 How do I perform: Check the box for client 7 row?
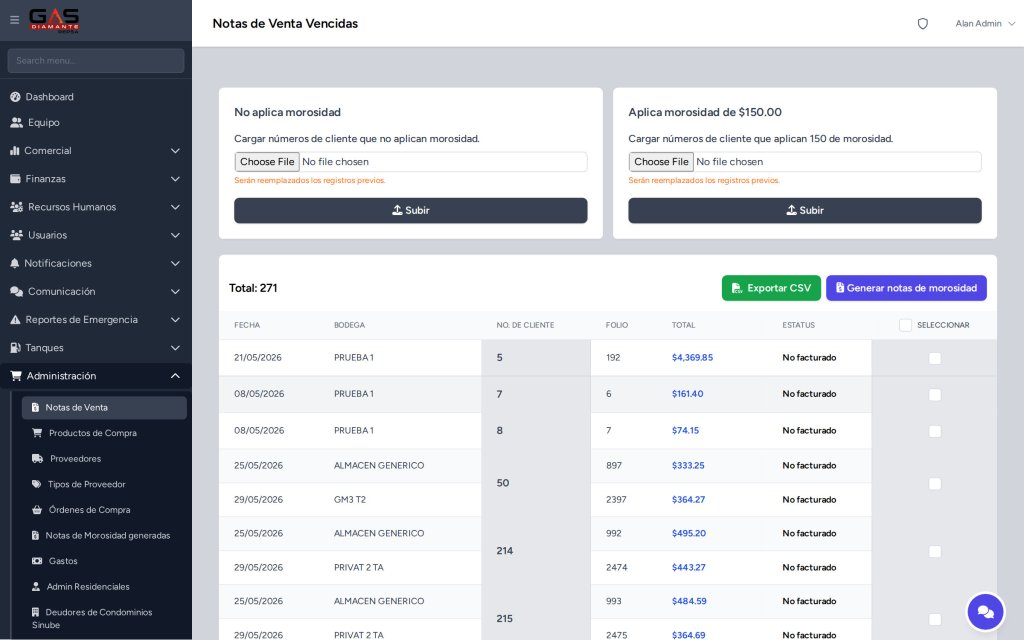935,394
